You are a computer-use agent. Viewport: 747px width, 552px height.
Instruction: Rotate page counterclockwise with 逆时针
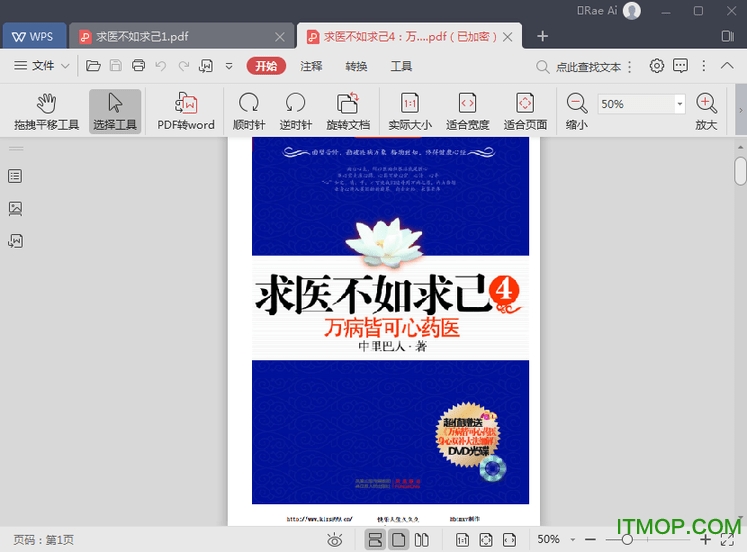[295, 111]
